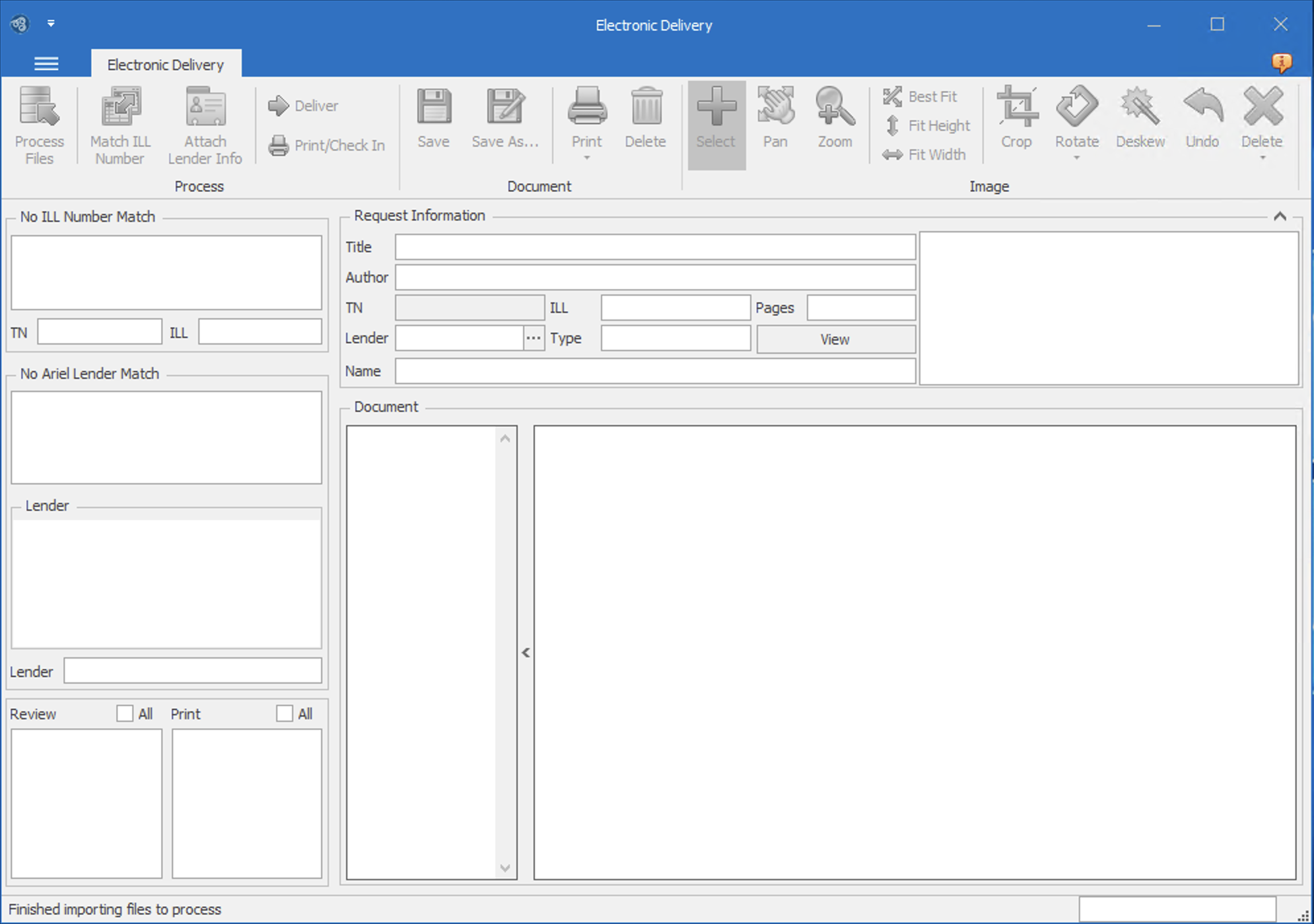Select the Match ILL Number tool

(x=120, y=123)
